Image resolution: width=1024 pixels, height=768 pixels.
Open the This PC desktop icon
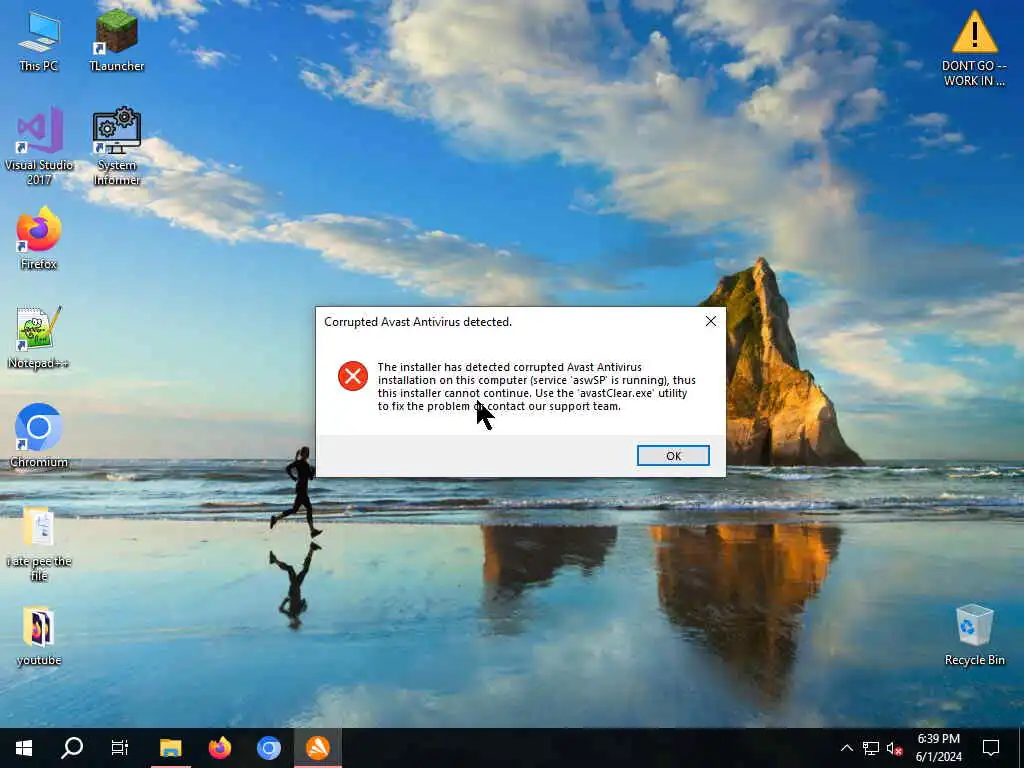coord(39,40)
